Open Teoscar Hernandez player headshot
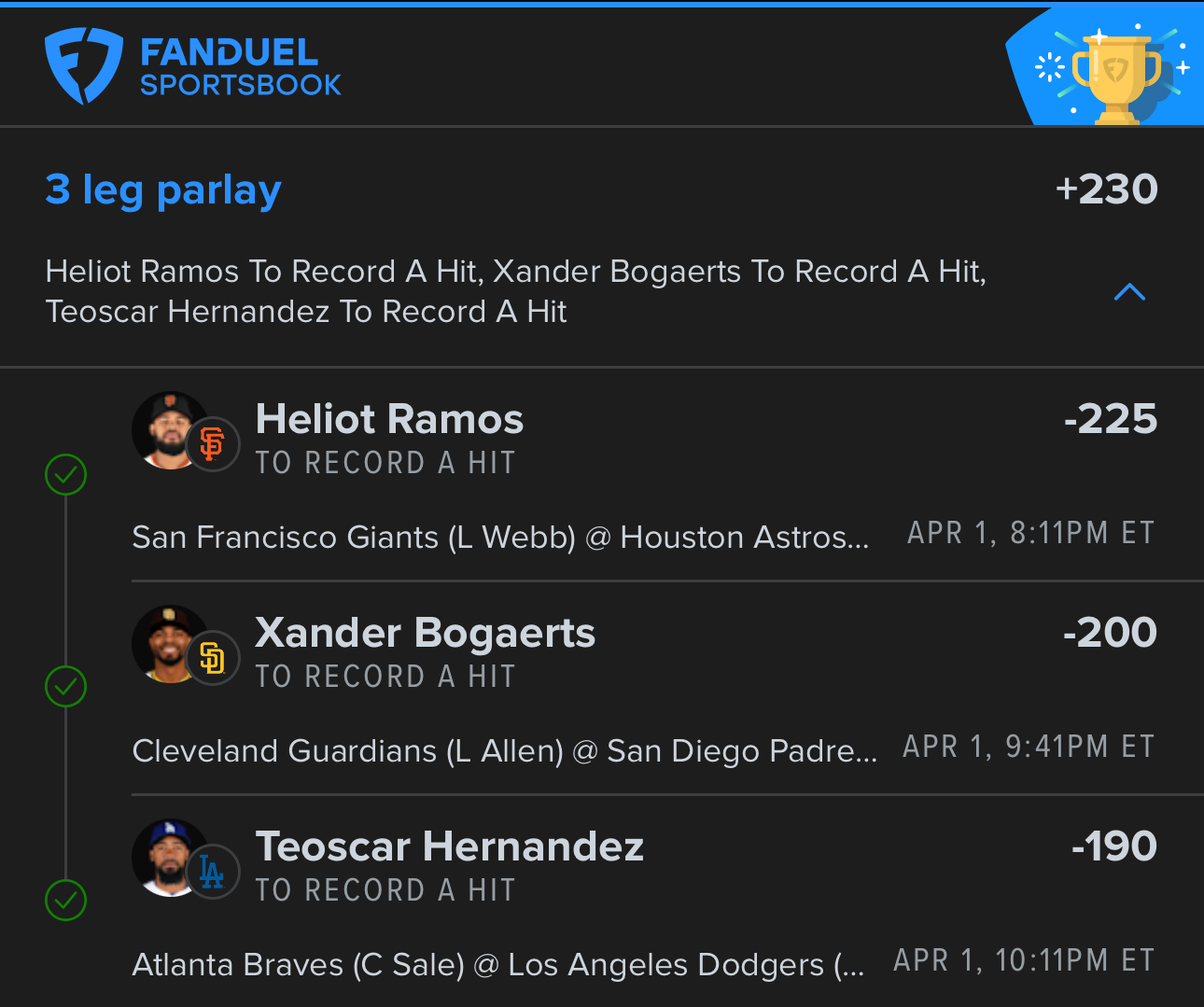1204x1007 pixels. pyautogui.click(x=170, y=858)
